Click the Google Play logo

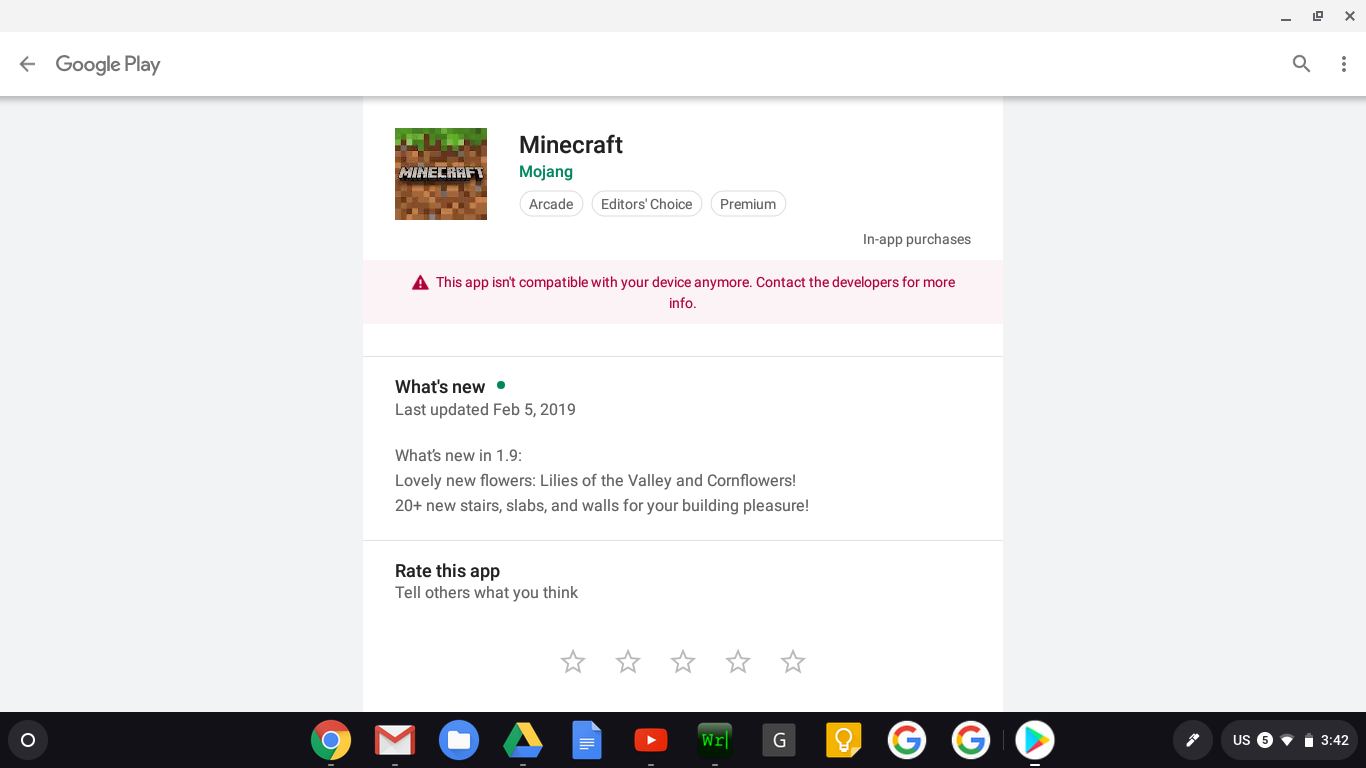pos(108,64)
